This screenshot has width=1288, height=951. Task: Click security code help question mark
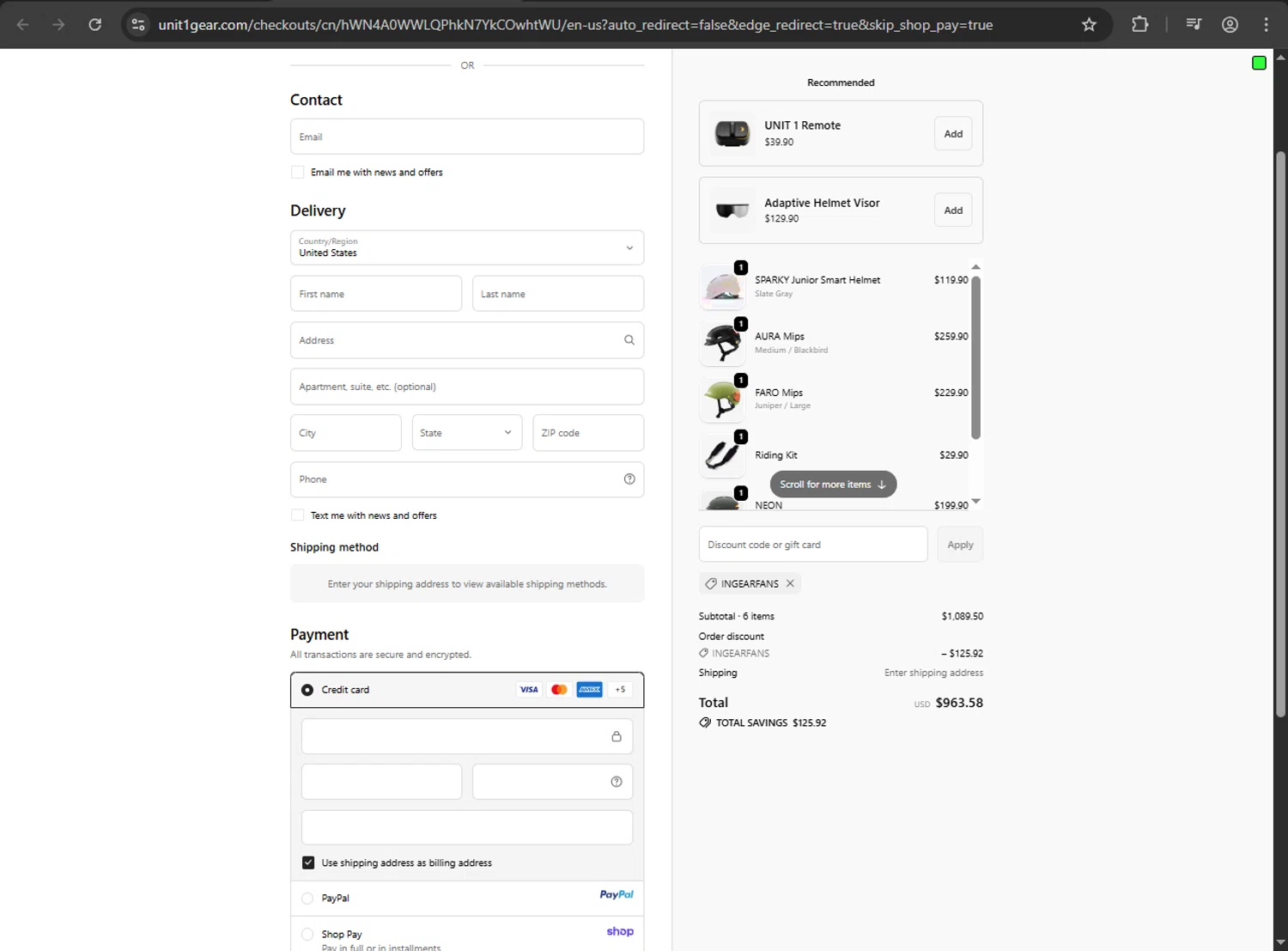(617, 782)
